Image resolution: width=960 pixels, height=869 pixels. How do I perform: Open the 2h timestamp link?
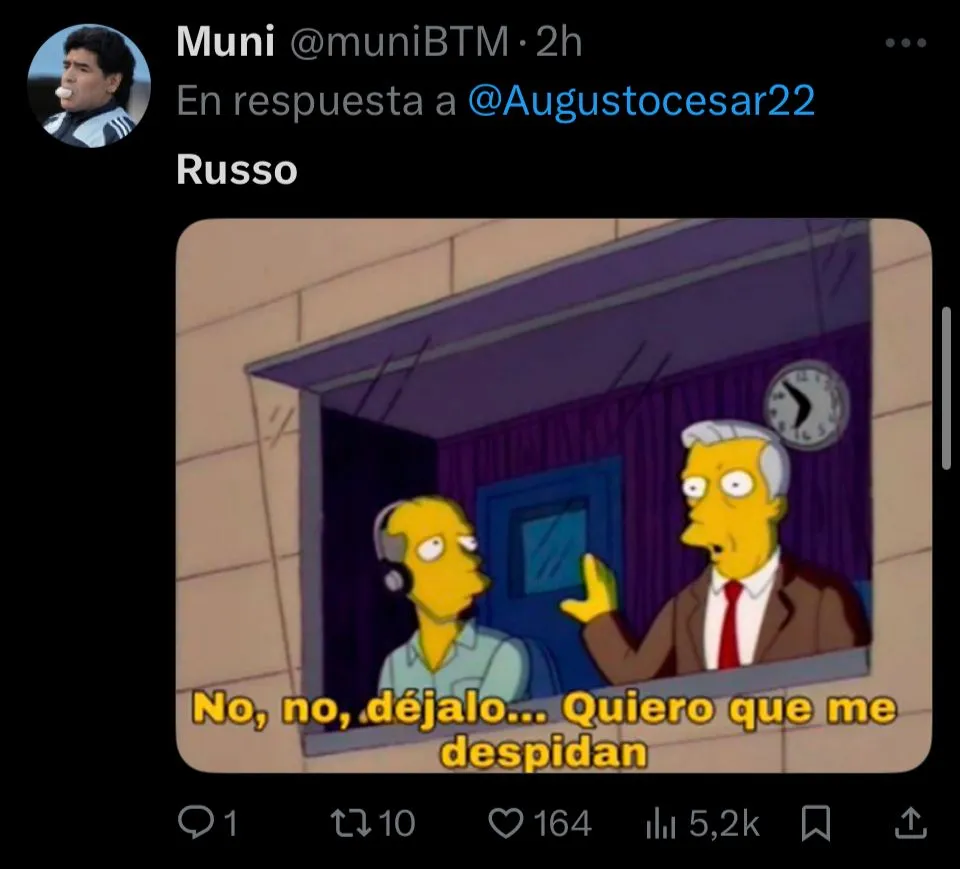pos(558,42)
